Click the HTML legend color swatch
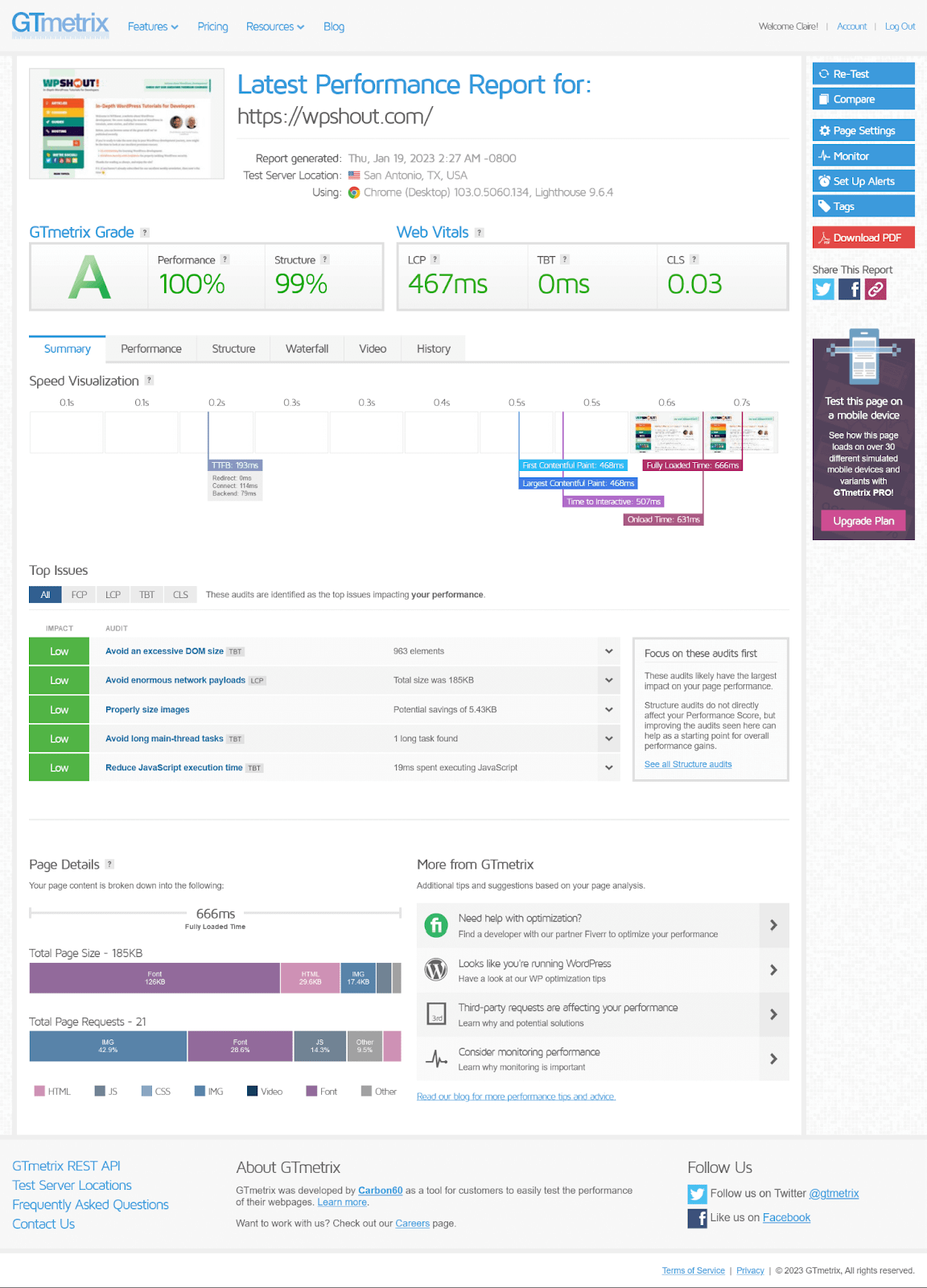The height and width of the screenshot is (1288, 927). click(x=39, y=1092)
